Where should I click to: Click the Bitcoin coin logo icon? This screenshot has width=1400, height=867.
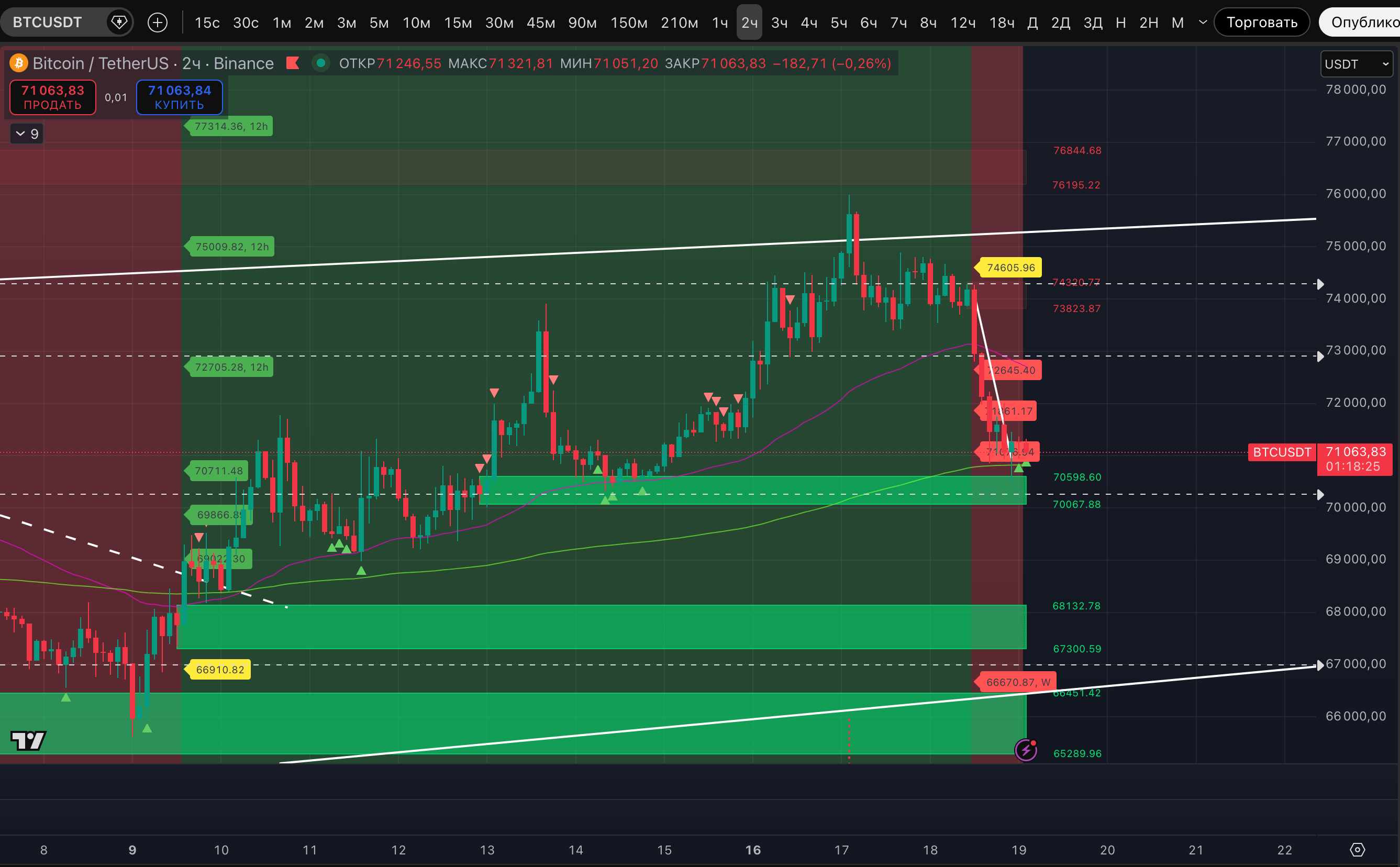[x=19, y=63]
